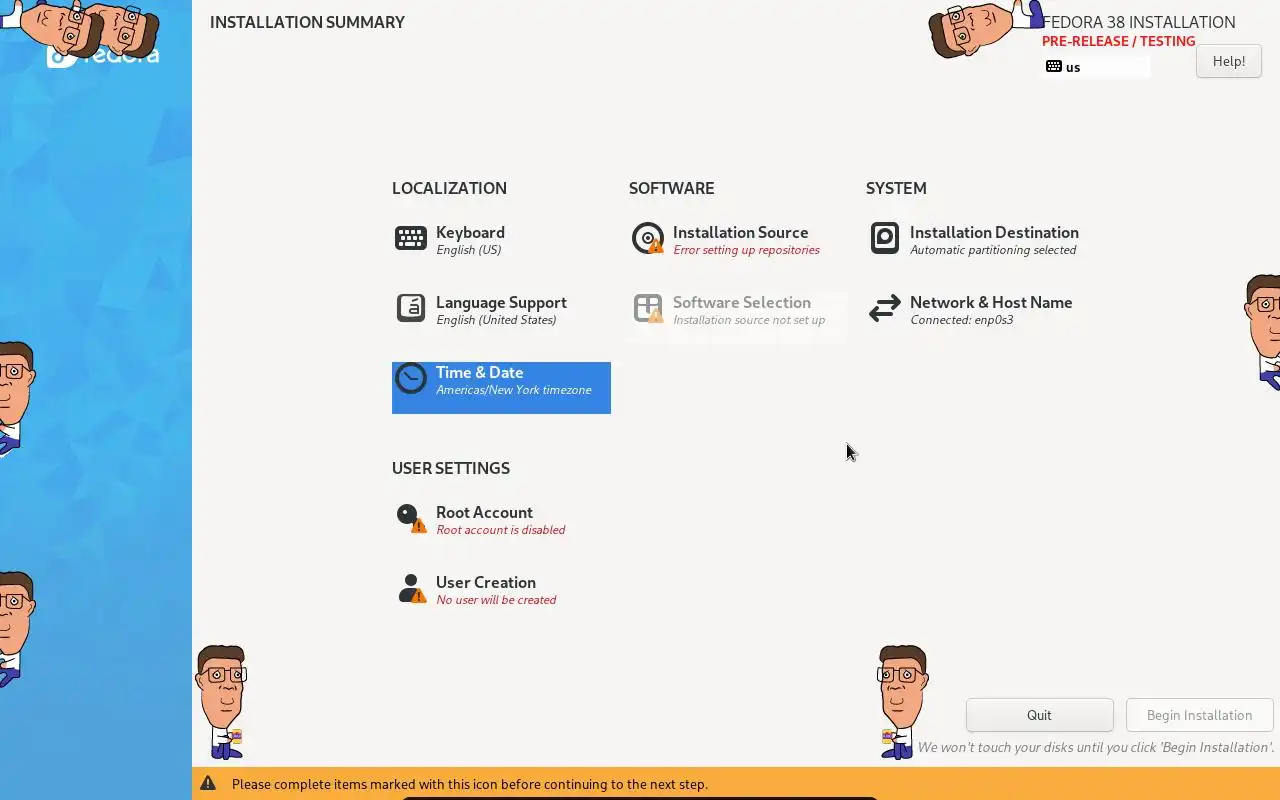Click the us keyboard layout indicator
1280x800 pixels.
click(x=1096, y=67)
